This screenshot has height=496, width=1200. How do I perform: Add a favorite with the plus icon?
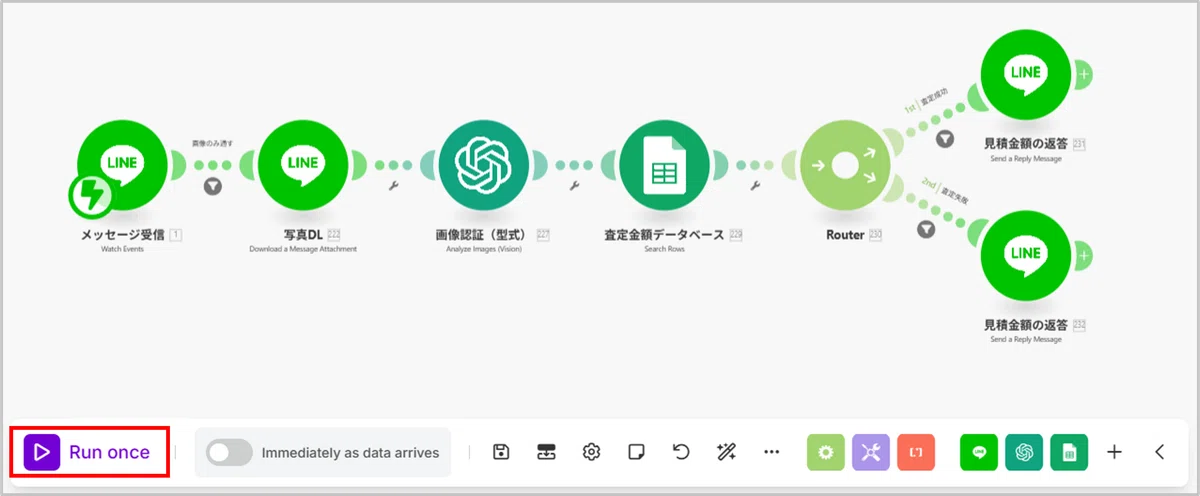1114,452
